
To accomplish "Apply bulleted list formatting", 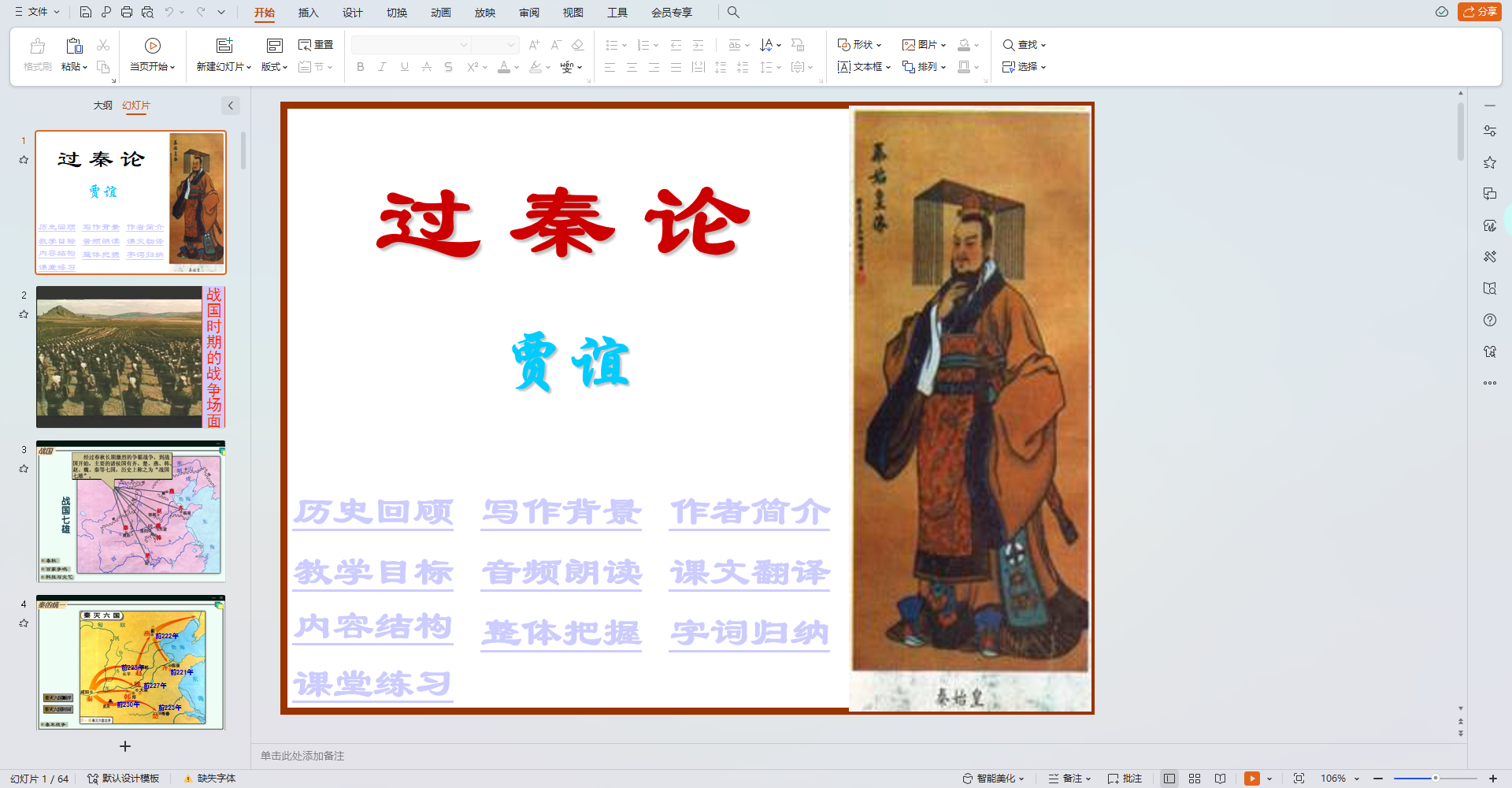I will 611,45.
